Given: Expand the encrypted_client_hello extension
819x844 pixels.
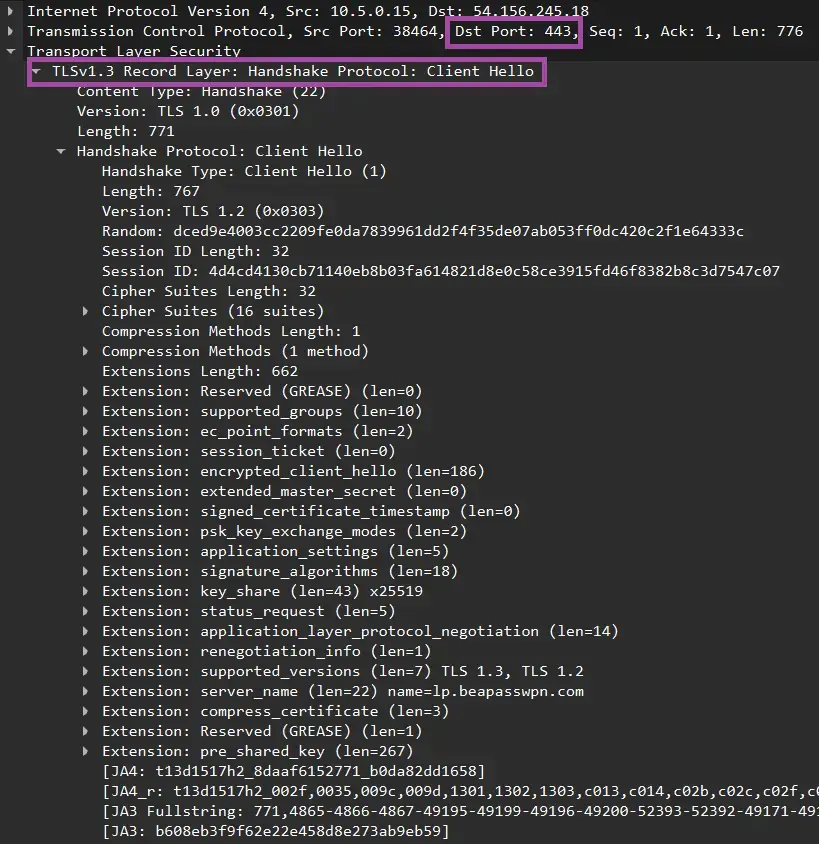Looking at the screenshot, I should (85, 471).
